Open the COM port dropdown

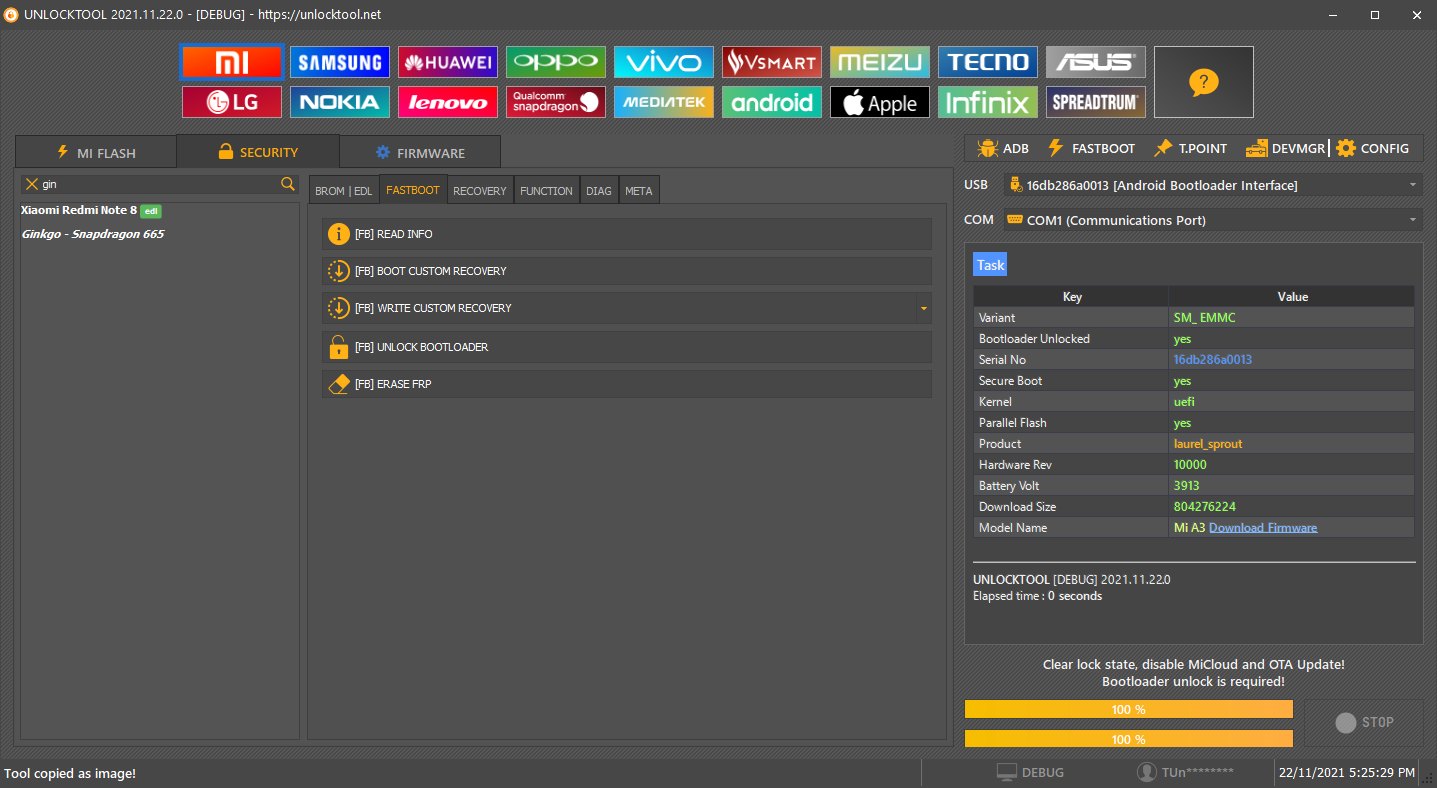tap(1213, 220)
